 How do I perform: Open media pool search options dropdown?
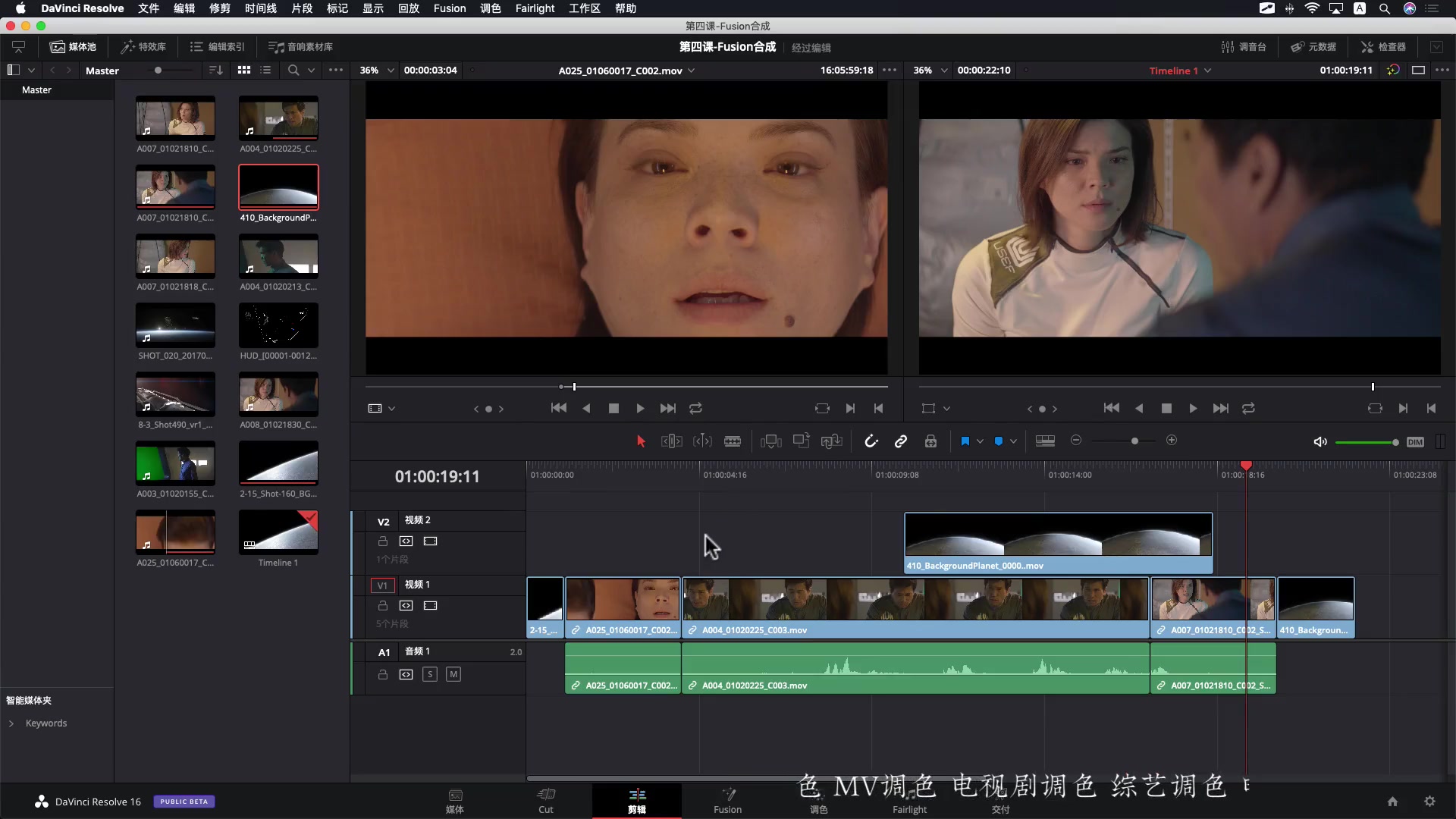pos(311,71)
